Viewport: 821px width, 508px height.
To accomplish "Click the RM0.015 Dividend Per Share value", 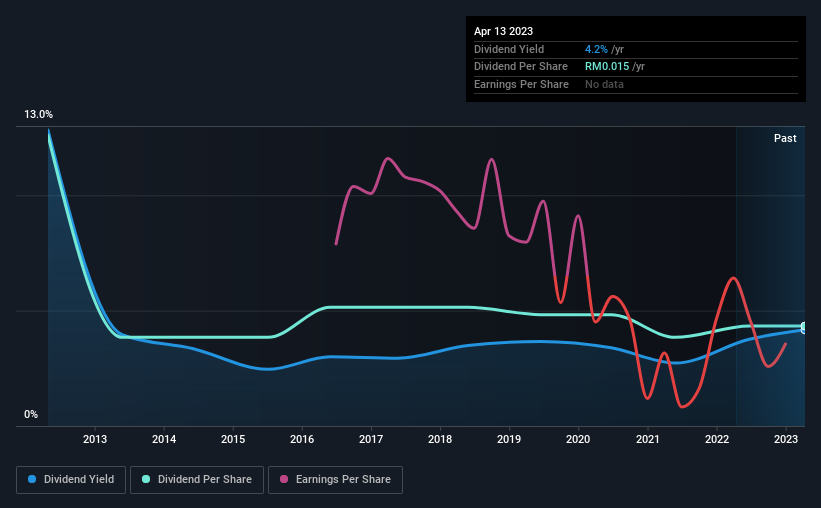I will click(x=607, y=67).
